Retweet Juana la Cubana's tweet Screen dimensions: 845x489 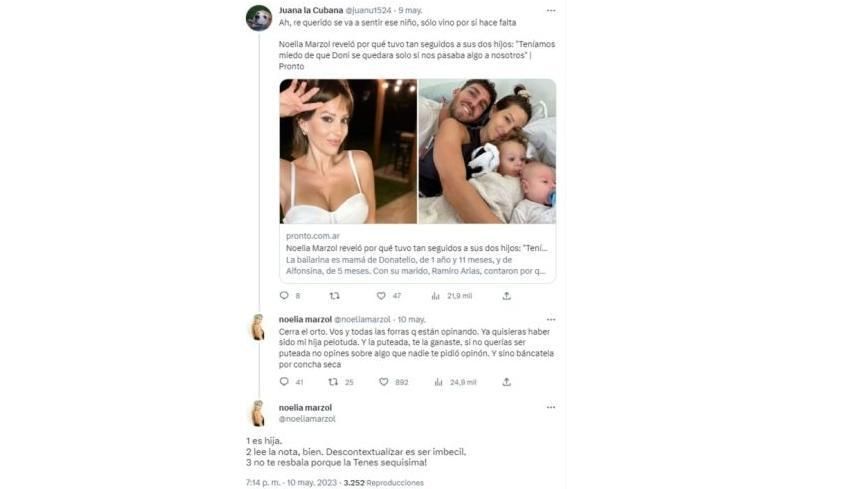[x=334, y=296]
